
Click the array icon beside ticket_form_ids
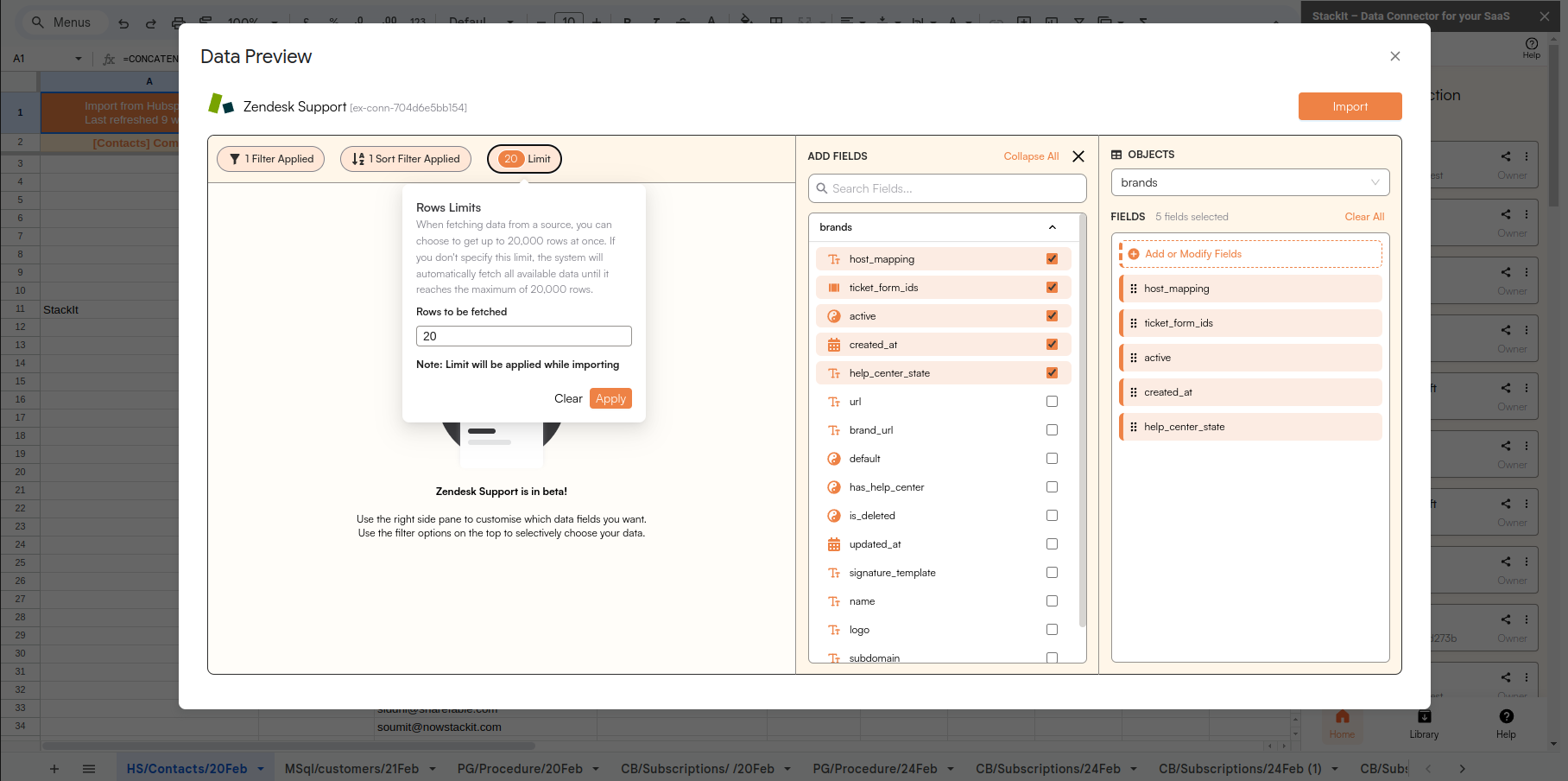(834, 288)
